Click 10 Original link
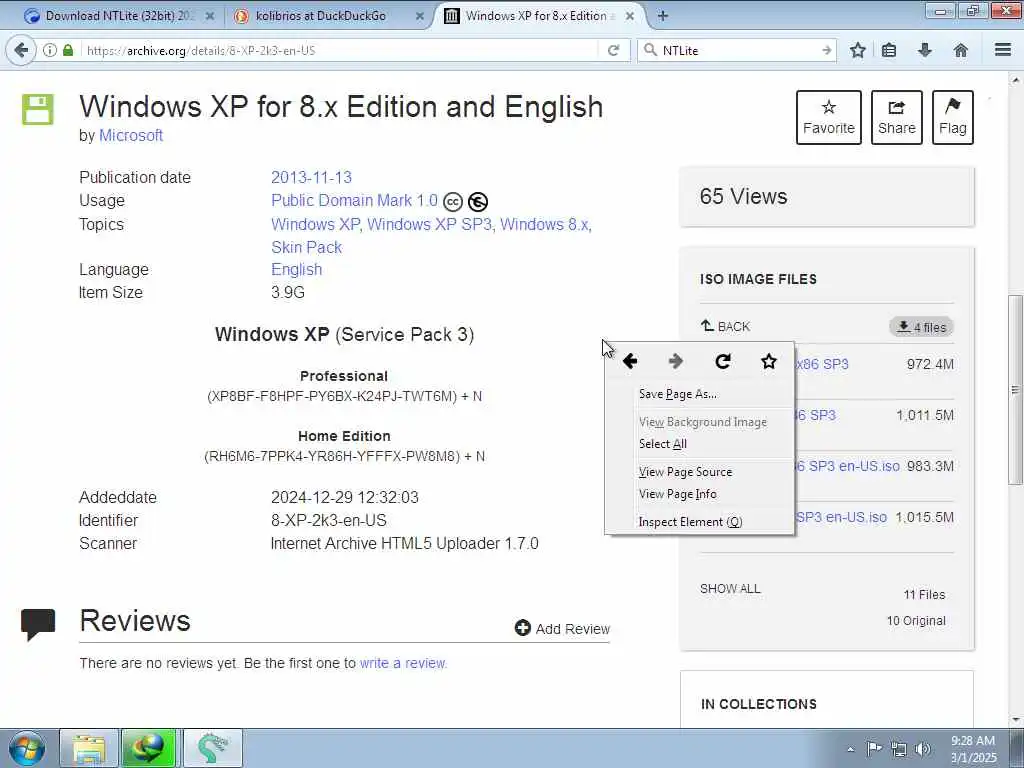 (916, 620)
